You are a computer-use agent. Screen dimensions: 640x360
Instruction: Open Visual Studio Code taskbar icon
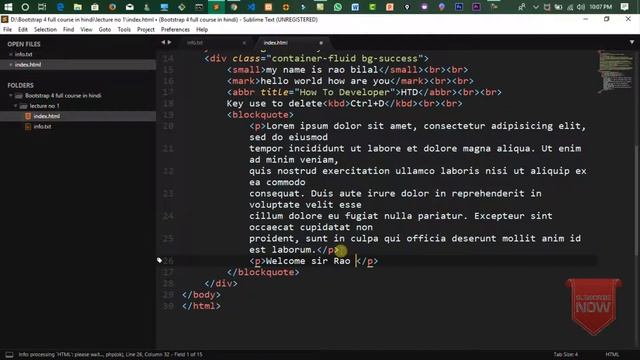[x=251, y=7]
